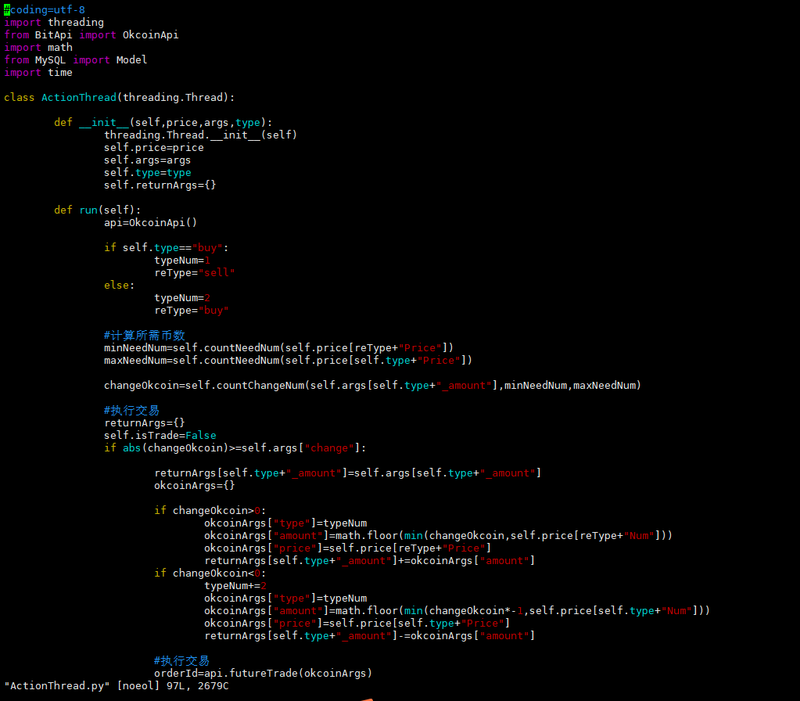
Task: Click 'from BitApi import OkcoinApi' line
Action: pos(91,35)
